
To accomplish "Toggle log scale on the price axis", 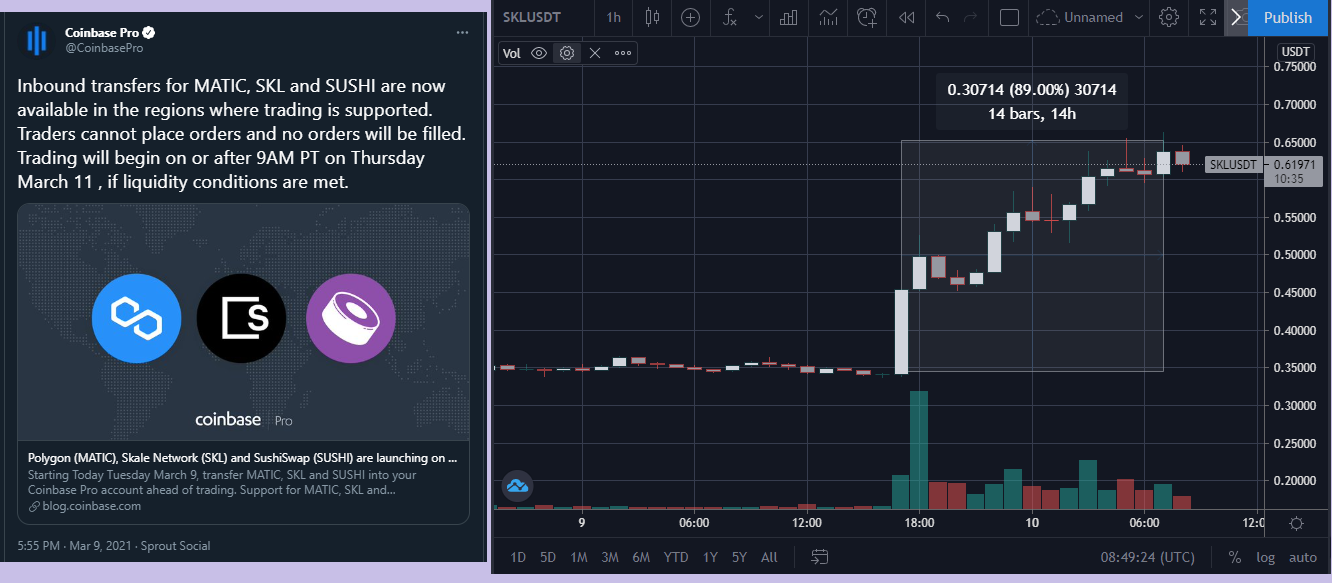I will (1266, 557).
